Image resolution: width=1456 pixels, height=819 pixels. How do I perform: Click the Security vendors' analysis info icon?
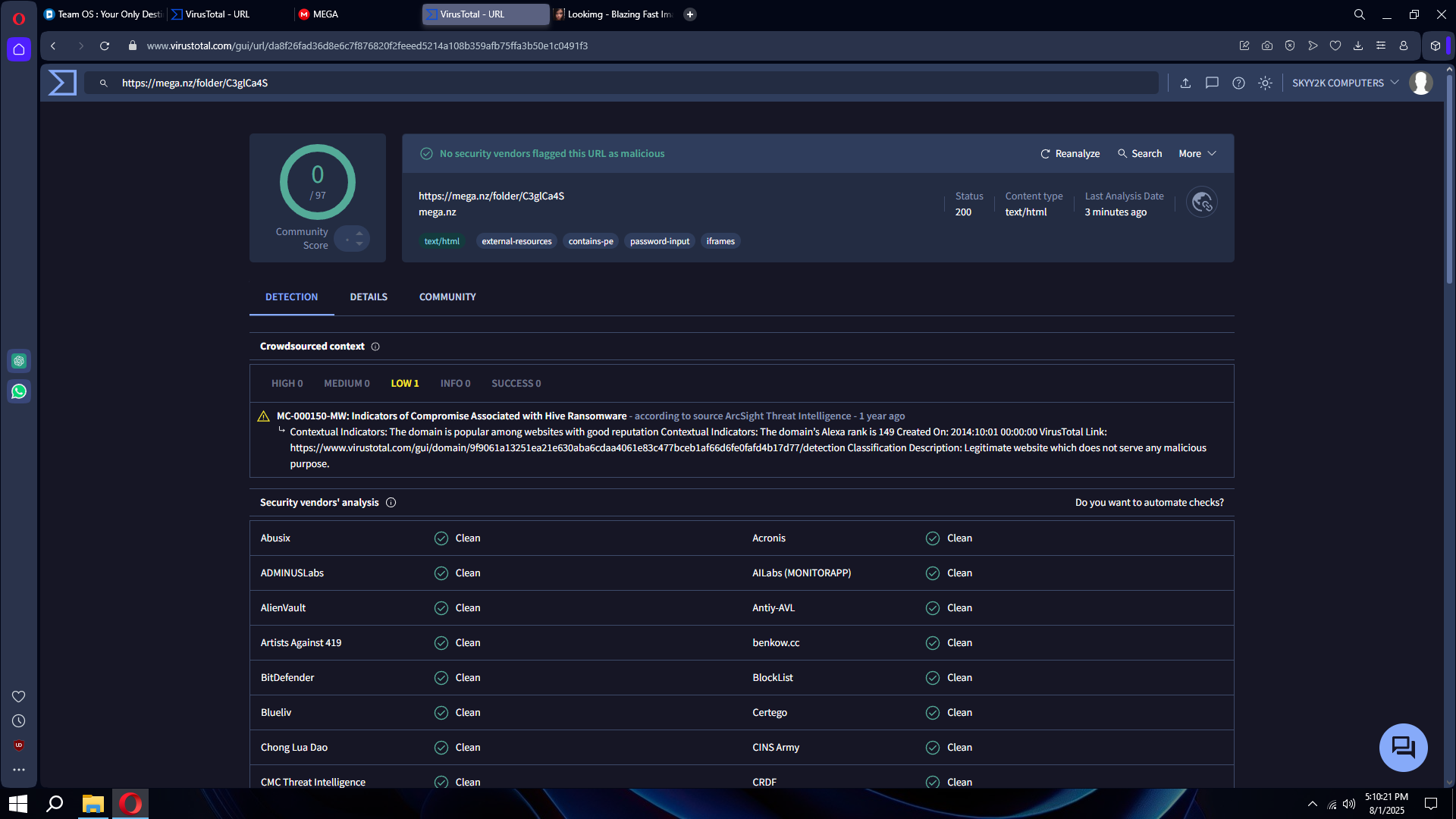tap(391, 503)
